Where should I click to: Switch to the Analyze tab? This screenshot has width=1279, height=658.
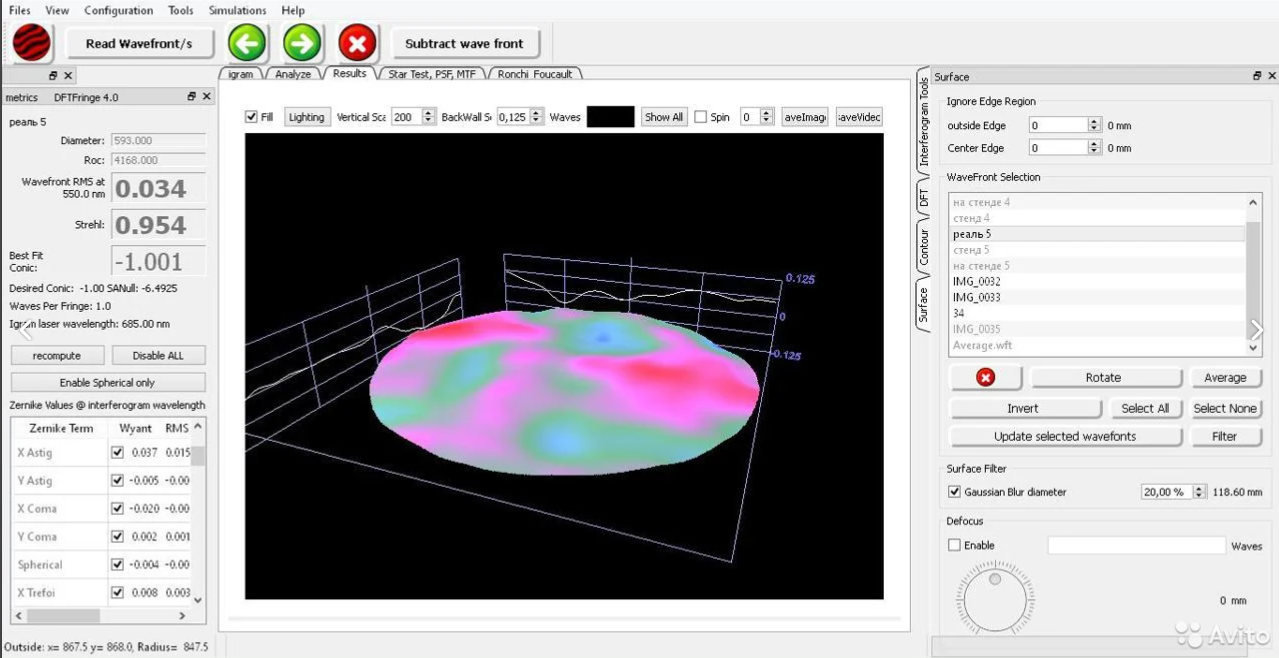click(293, 74)
